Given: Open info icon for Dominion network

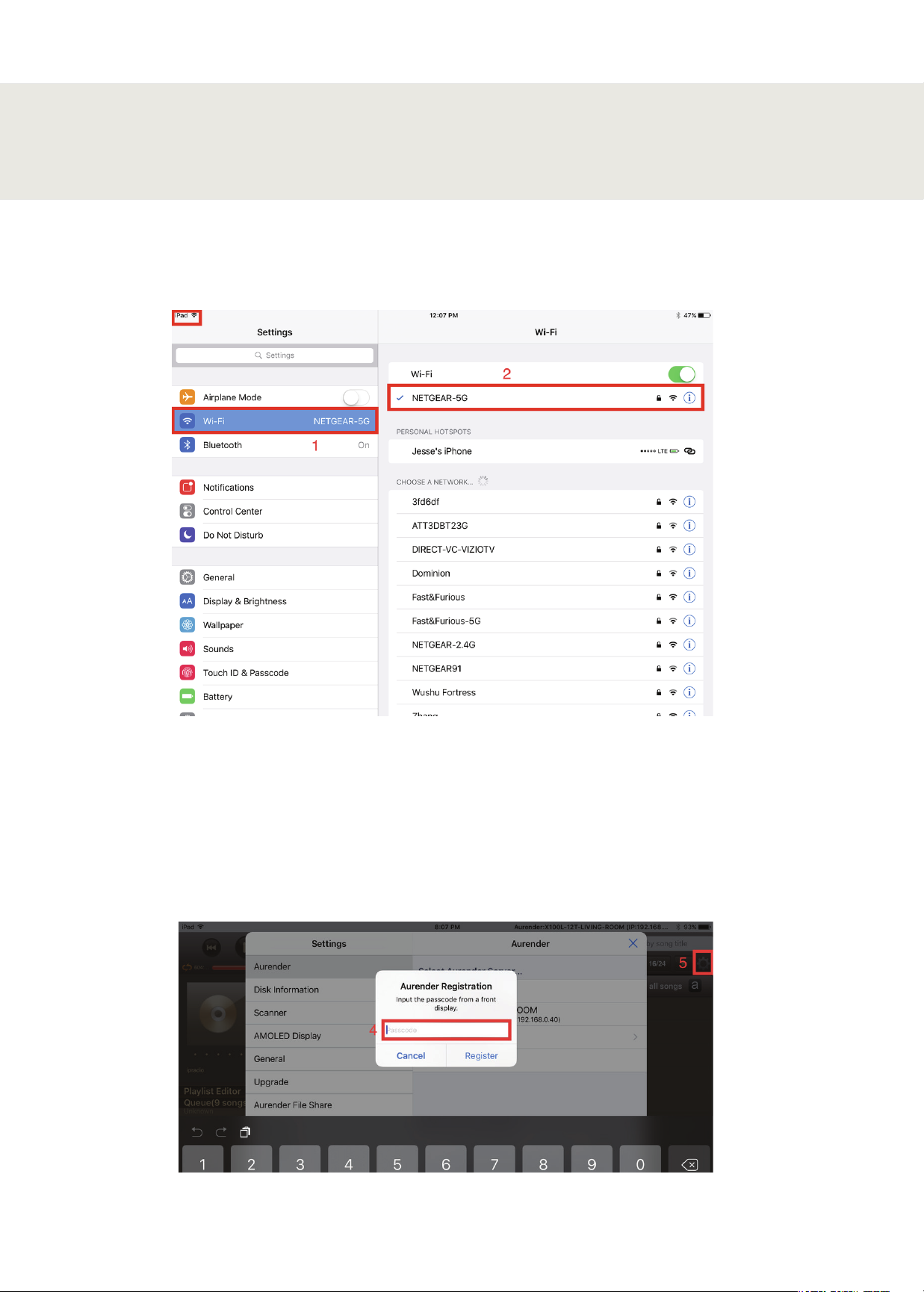Looking at the screenshot, I should (x=689, y=574).
